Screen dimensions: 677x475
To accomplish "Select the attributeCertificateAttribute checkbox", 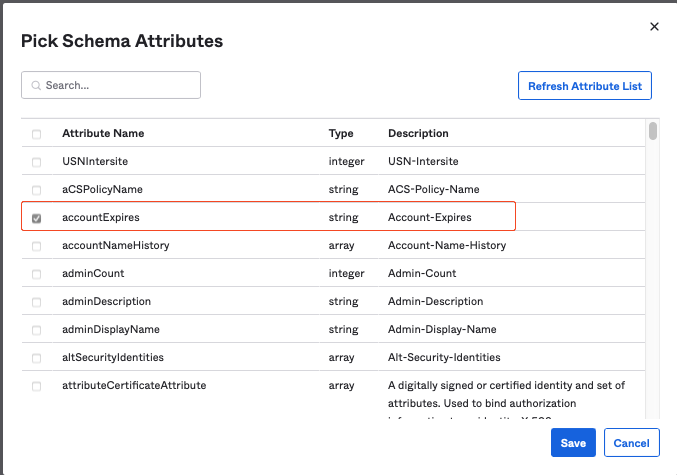I will click(37, 386).
